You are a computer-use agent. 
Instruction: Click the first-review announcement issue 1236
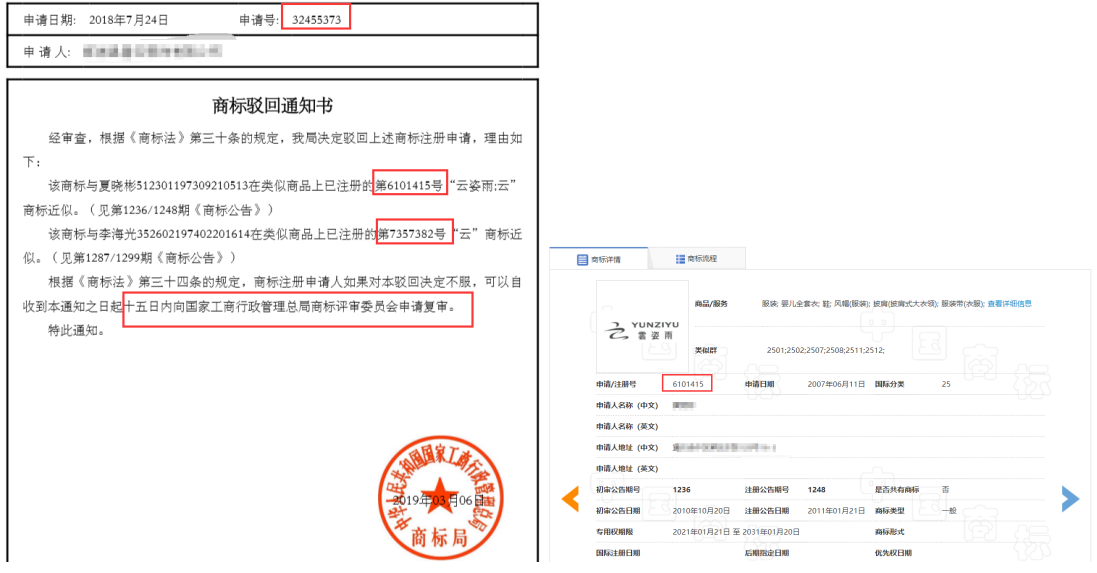click(x=681, y=490)
